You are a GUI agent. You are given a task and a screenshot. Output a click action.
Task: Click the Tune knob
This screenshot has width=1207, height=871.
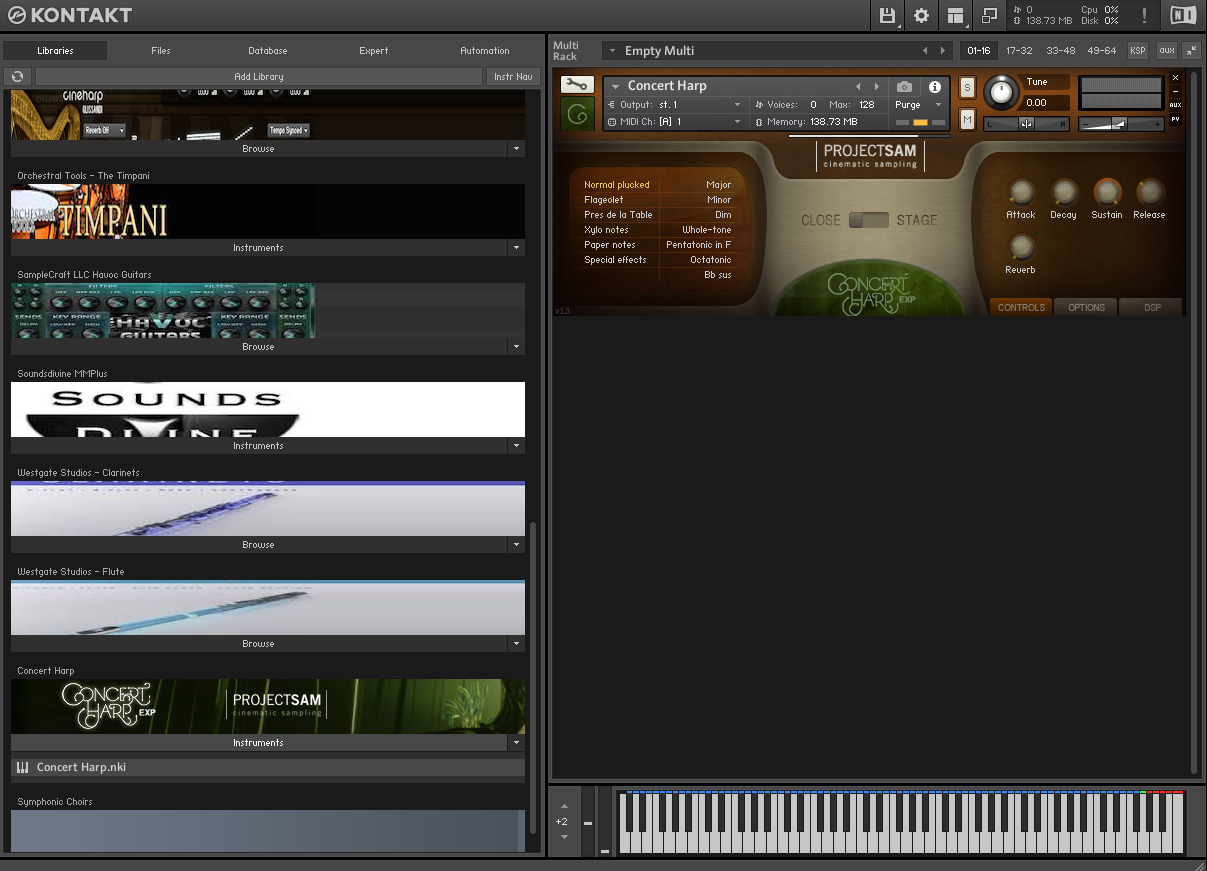999,92
